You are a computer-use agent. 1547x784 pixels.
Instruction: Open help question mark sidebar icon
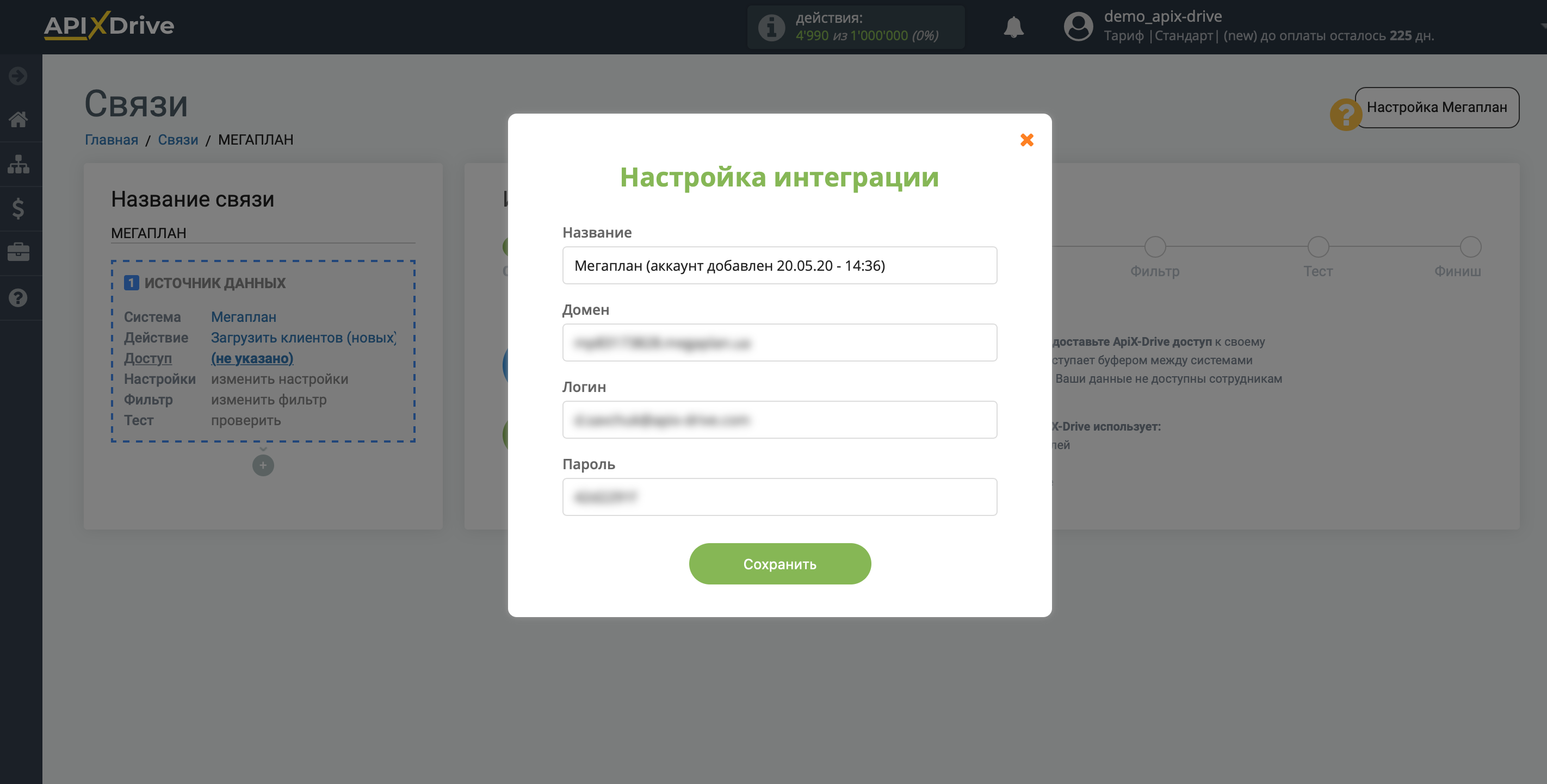coord(18,298)
